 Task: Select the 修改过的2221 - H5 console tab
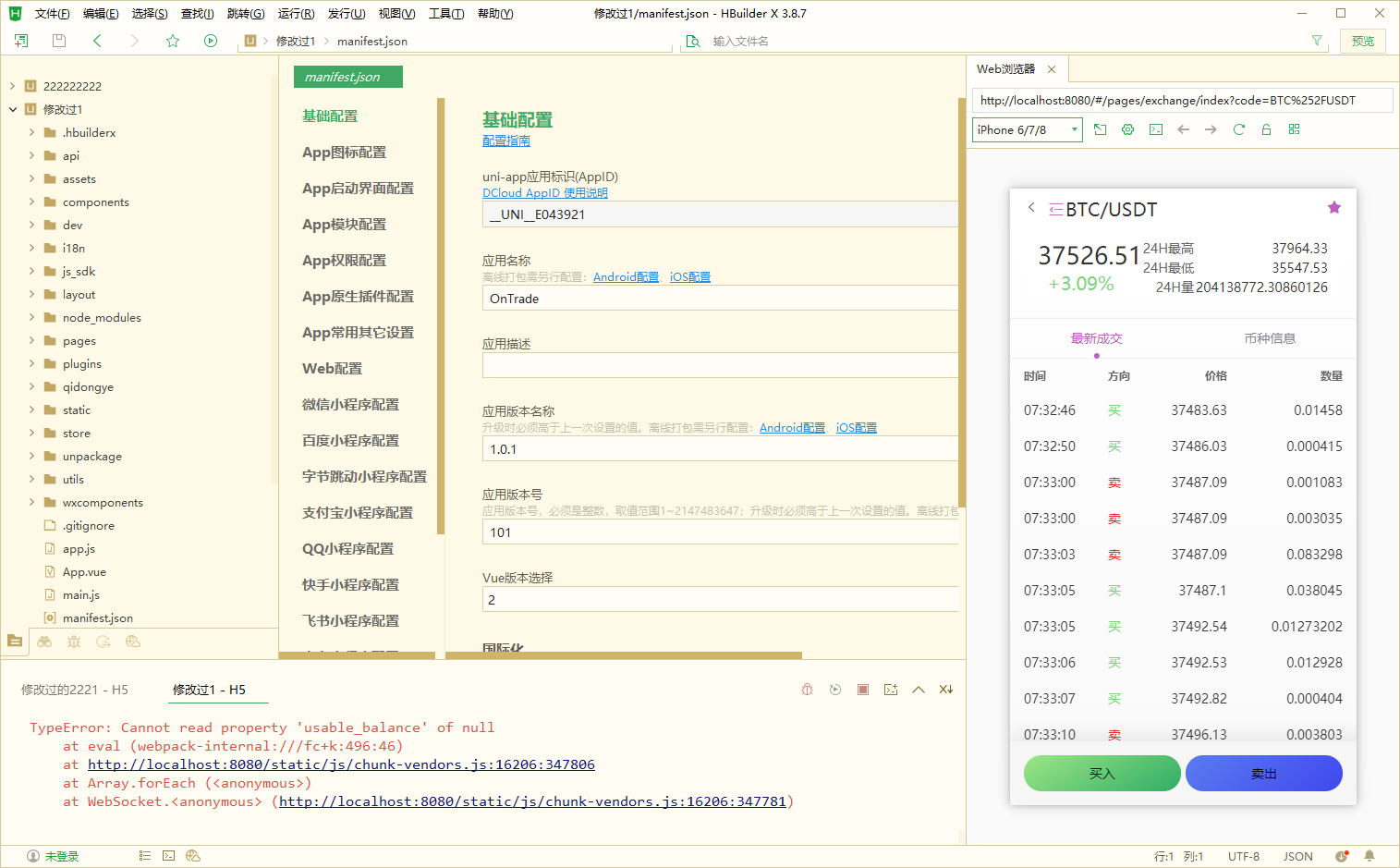[75, 690]
